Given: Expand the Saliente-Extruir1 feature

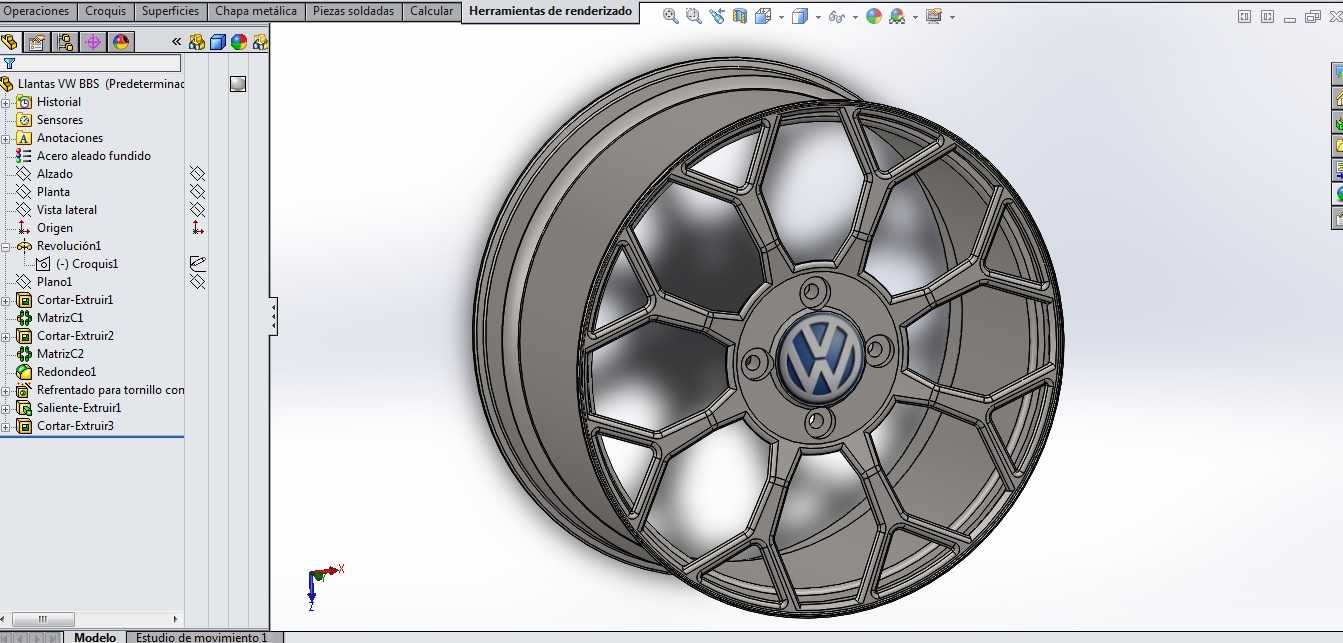Looking at the screenshot, I should tap(6, 408).
